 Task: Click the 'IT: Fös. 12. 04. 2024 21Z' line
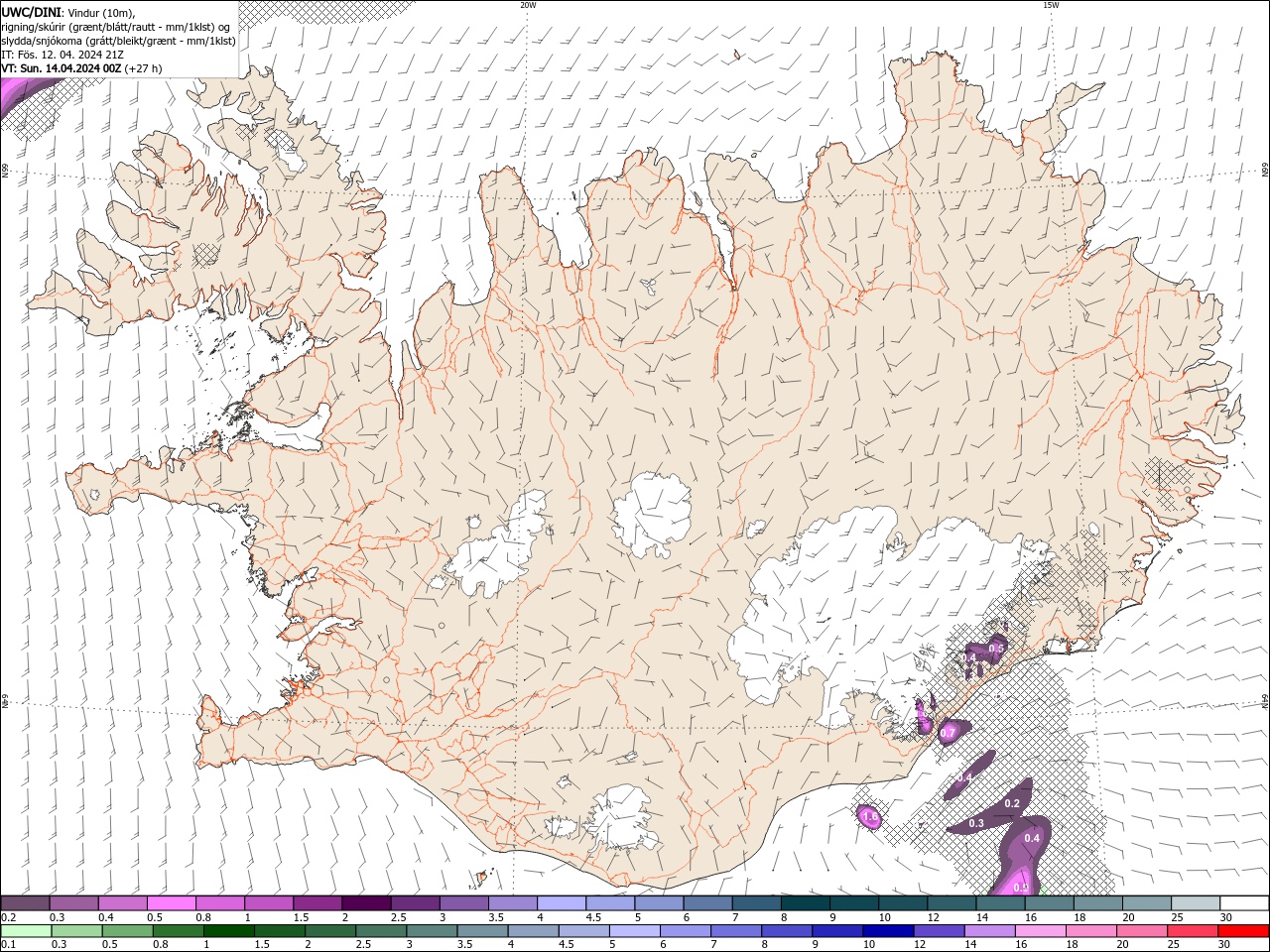[63, 55]
